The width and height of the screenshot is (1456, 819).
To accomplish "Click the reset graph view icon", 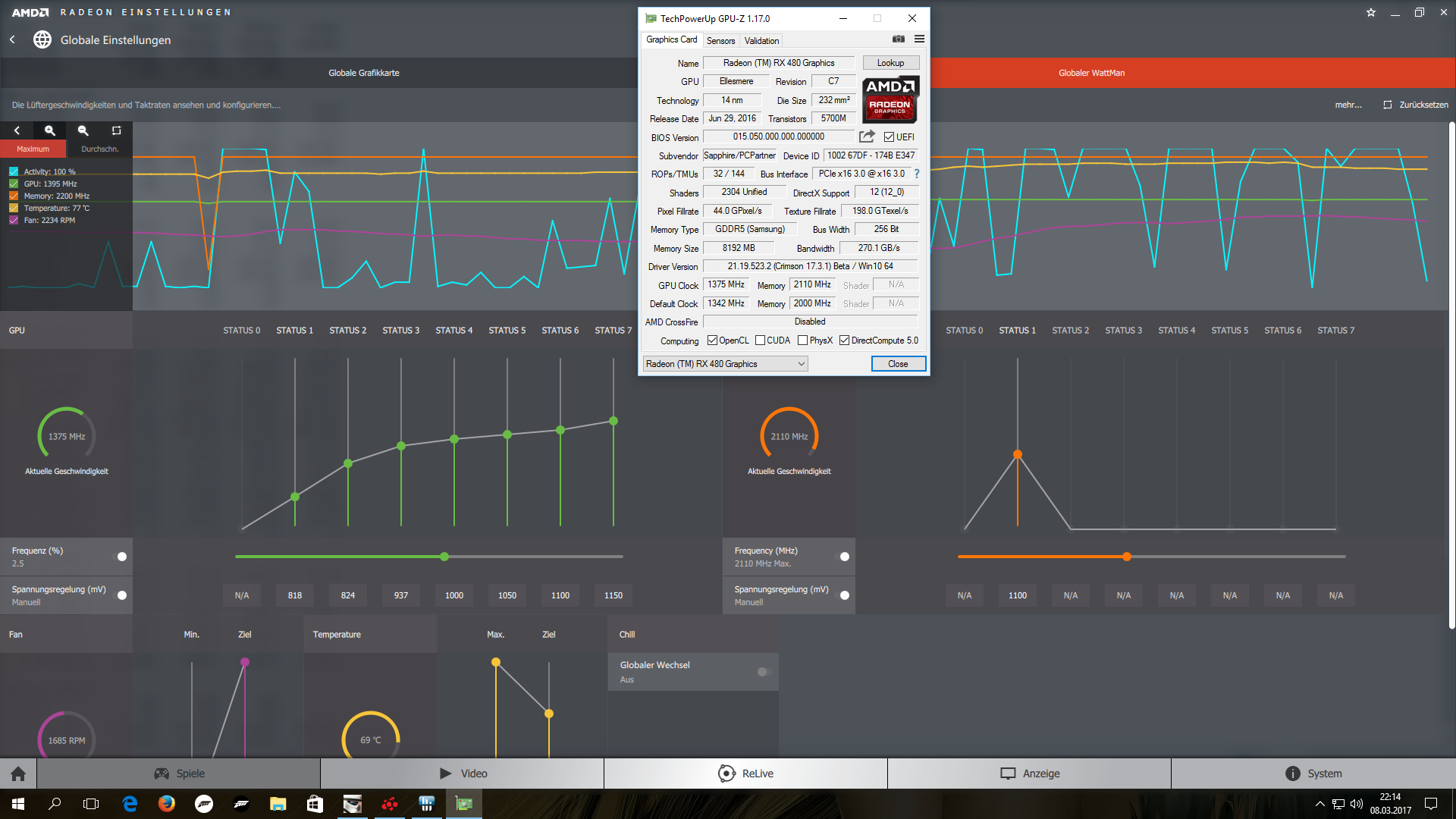I will click(x=116, y=130).
